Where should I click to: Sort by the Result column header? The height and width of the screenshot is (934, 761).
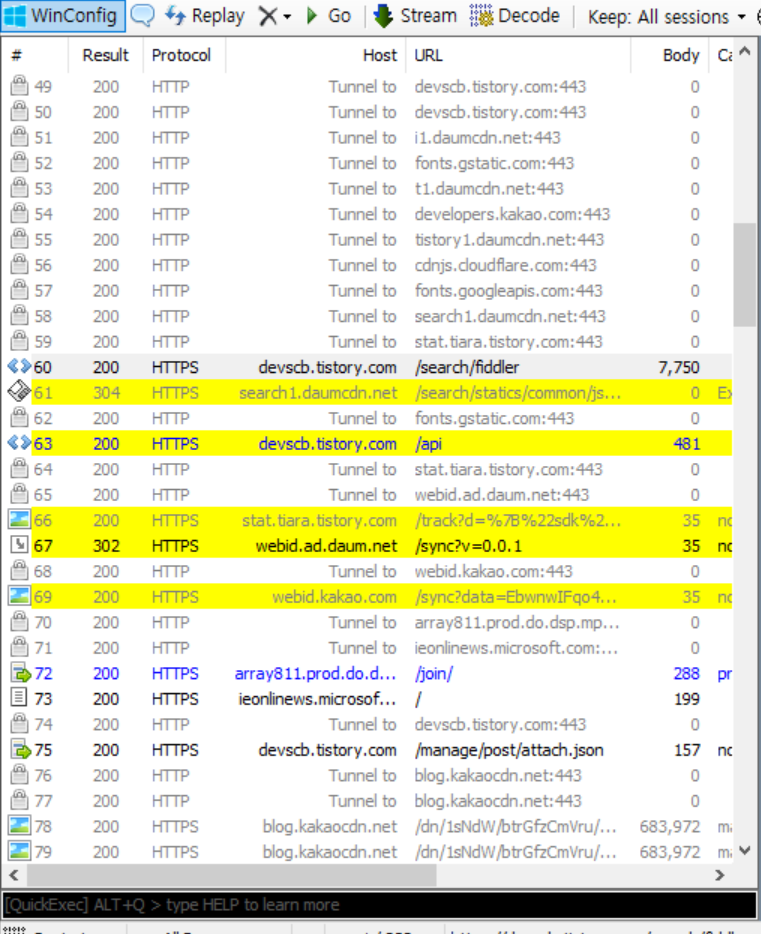[x=105, y=55]
